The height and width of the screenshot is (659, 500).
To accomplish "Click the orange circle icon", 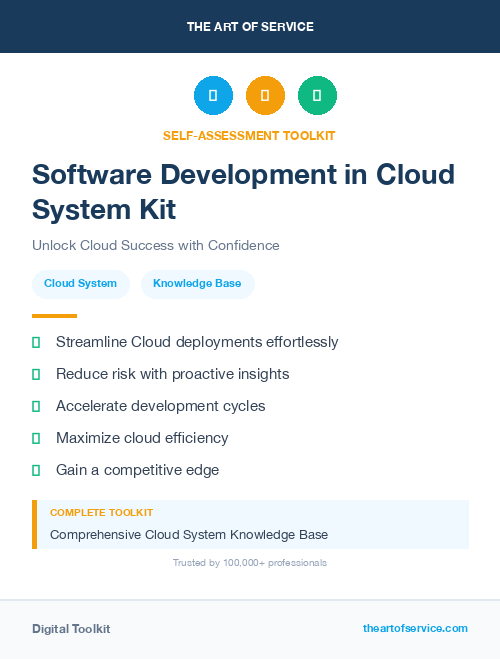I will point(265,95).
